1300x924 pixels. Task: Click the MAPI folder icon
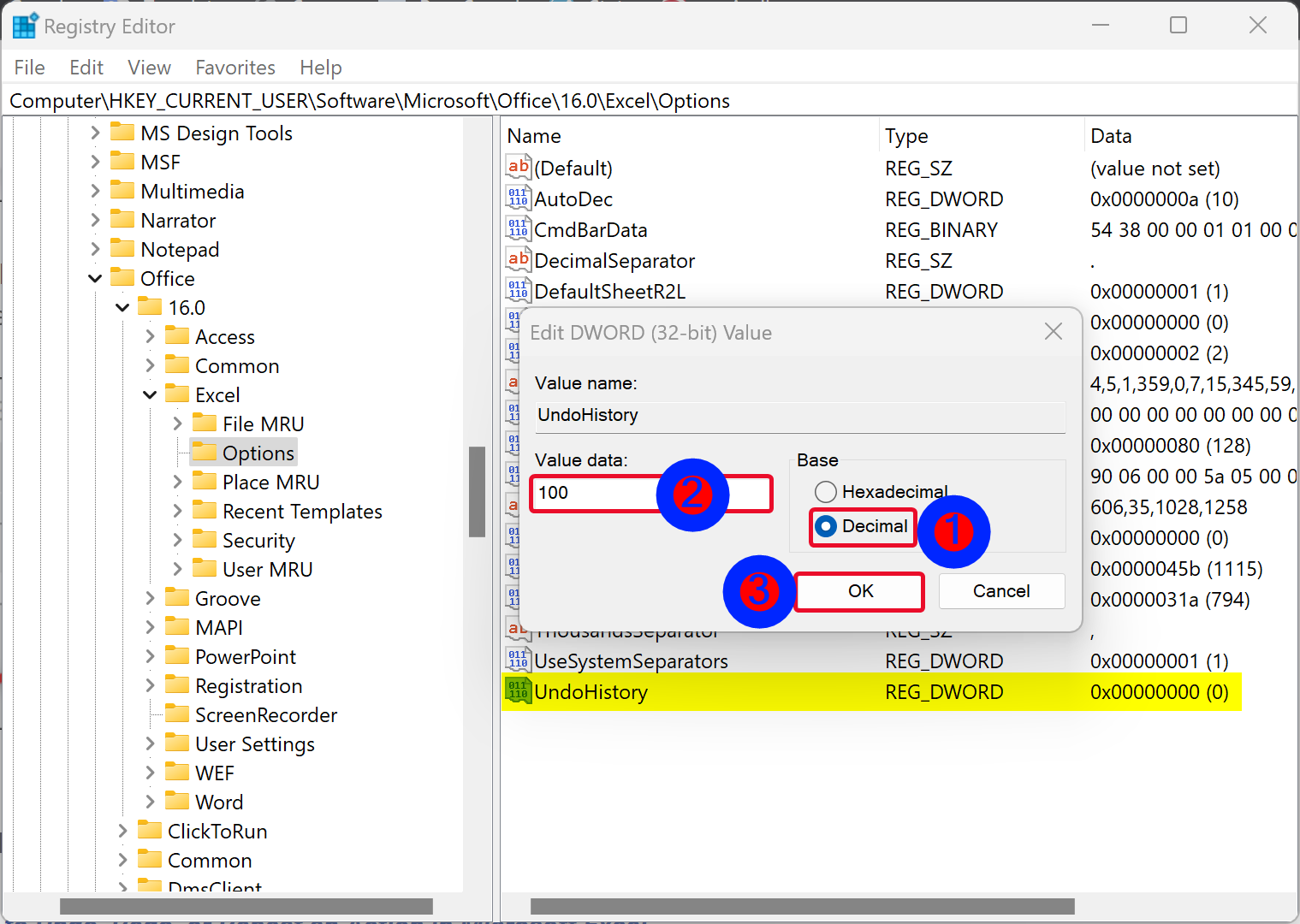(x=177, y=626)
